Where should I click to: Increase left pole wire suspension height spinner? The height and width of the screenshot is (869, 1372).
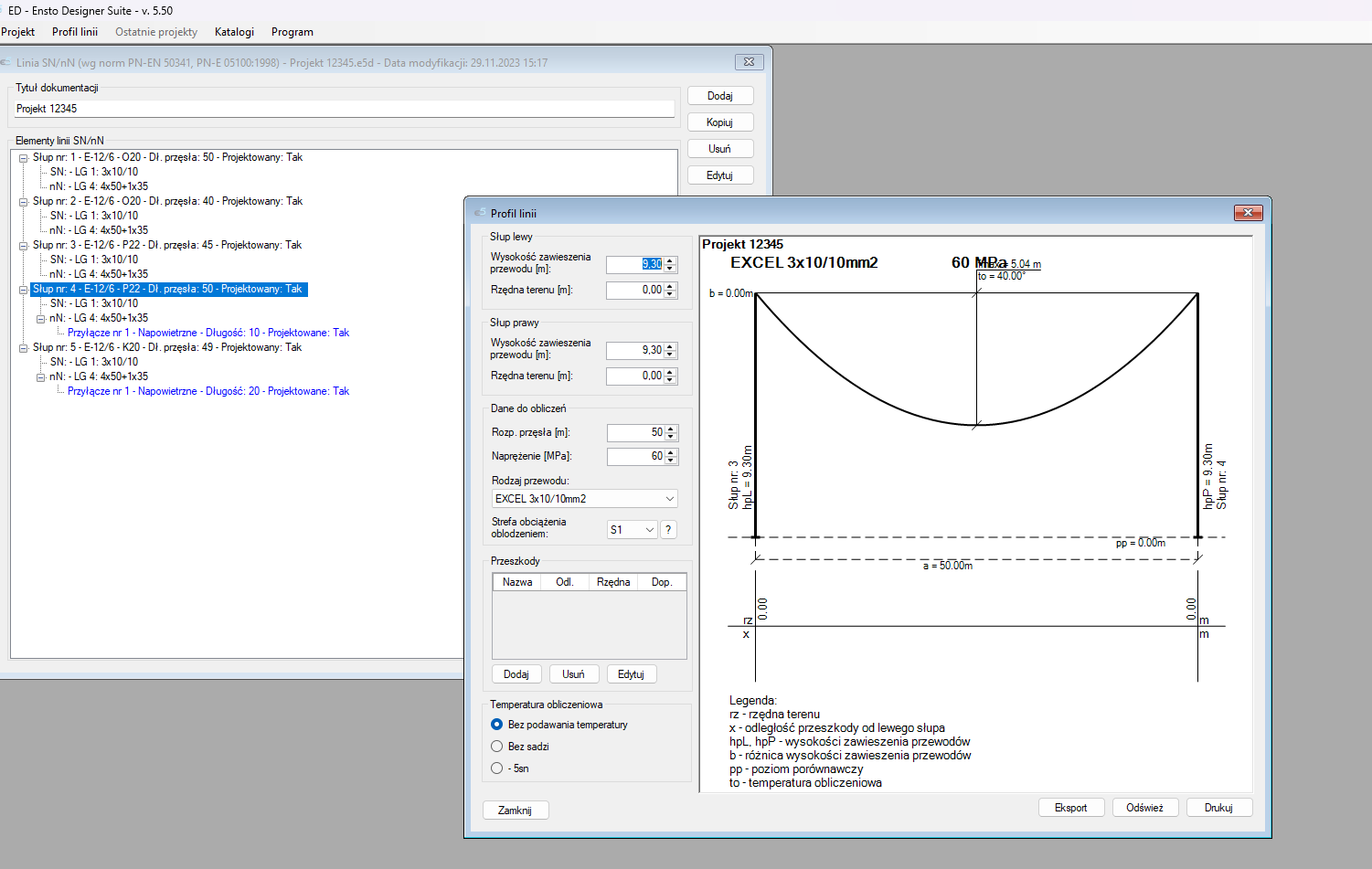[671, 260]
